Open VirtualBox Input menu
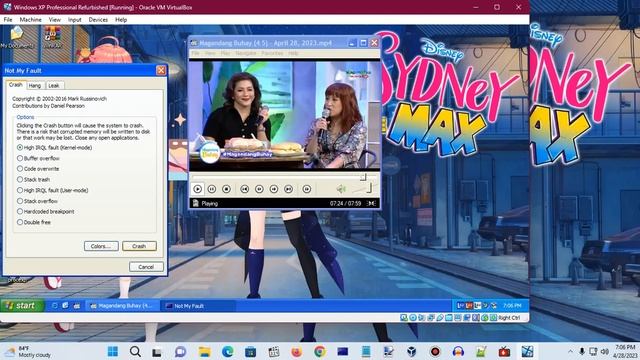The width and height of the screenshot is (640, 360). pyautogui.click(x=75, y=20)
